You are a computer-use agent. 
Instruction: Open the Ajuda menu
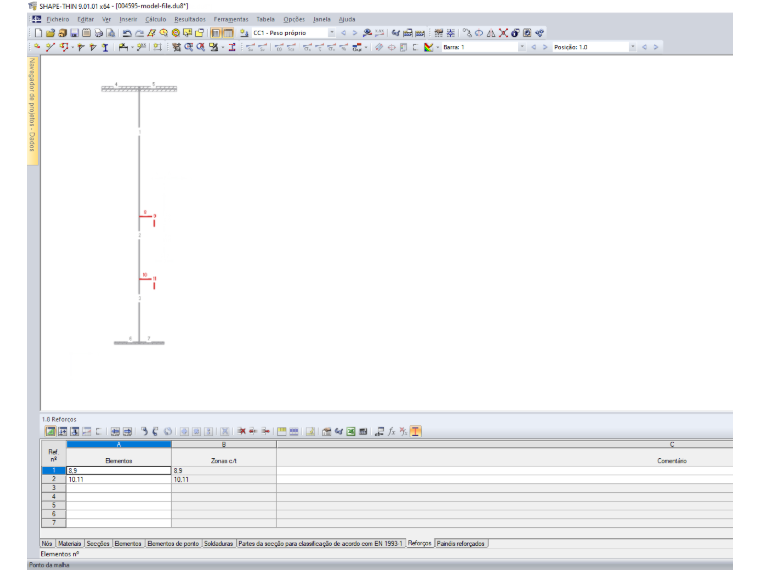(347, 19)
